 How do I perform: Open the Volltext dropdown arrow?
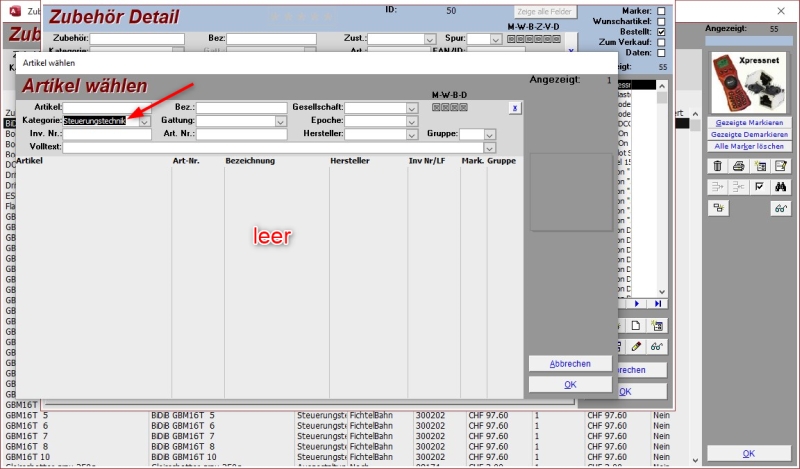tap(490, 148)
